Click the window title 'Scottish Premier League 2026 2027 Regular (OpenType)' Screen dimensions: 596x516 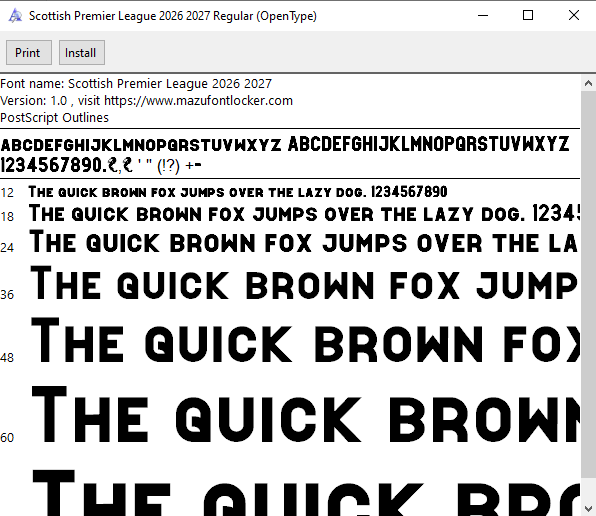173,16
